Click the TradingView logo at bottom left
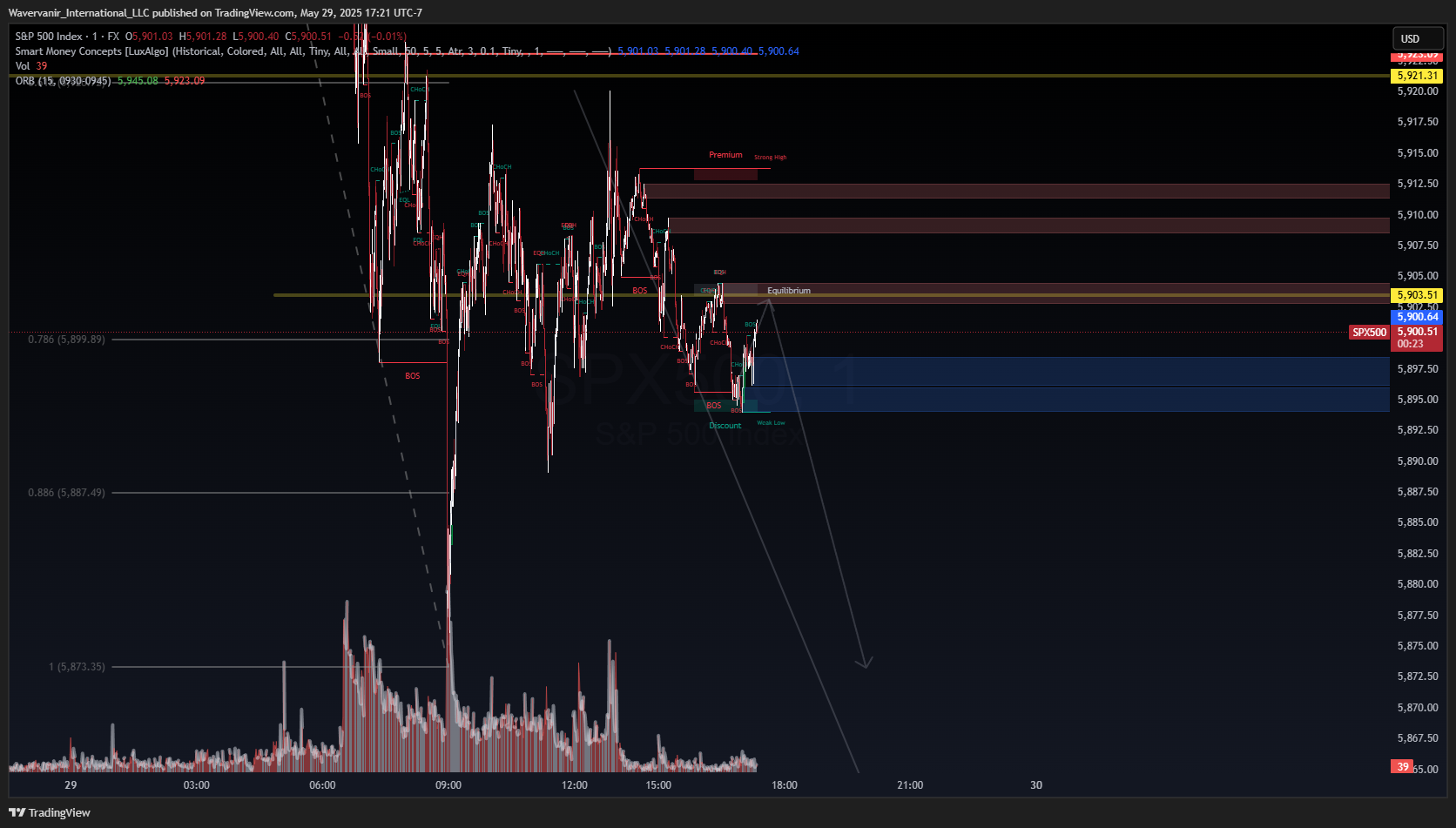Screen dimensions: 1456x828 (x=50, y=812)
